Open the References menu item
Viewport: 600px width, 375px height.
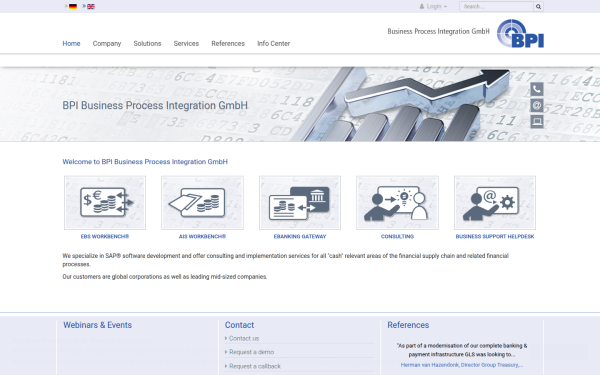(x=228, y=44)
